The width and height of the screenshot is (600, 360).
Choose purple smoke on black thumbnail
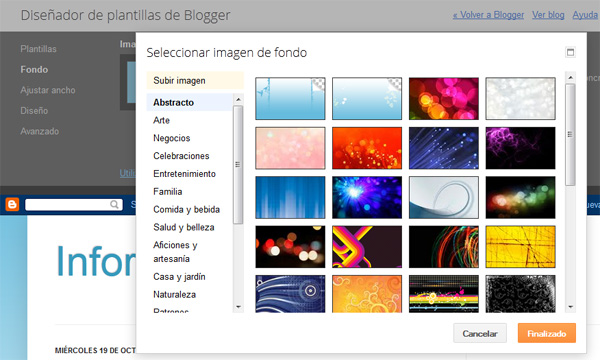pos(520,148)
